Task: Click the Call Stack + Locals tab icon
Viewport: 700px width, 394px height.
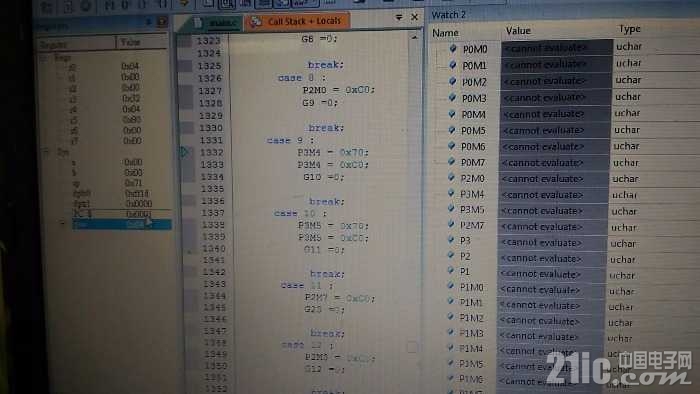Action: [x=256, y=21]
